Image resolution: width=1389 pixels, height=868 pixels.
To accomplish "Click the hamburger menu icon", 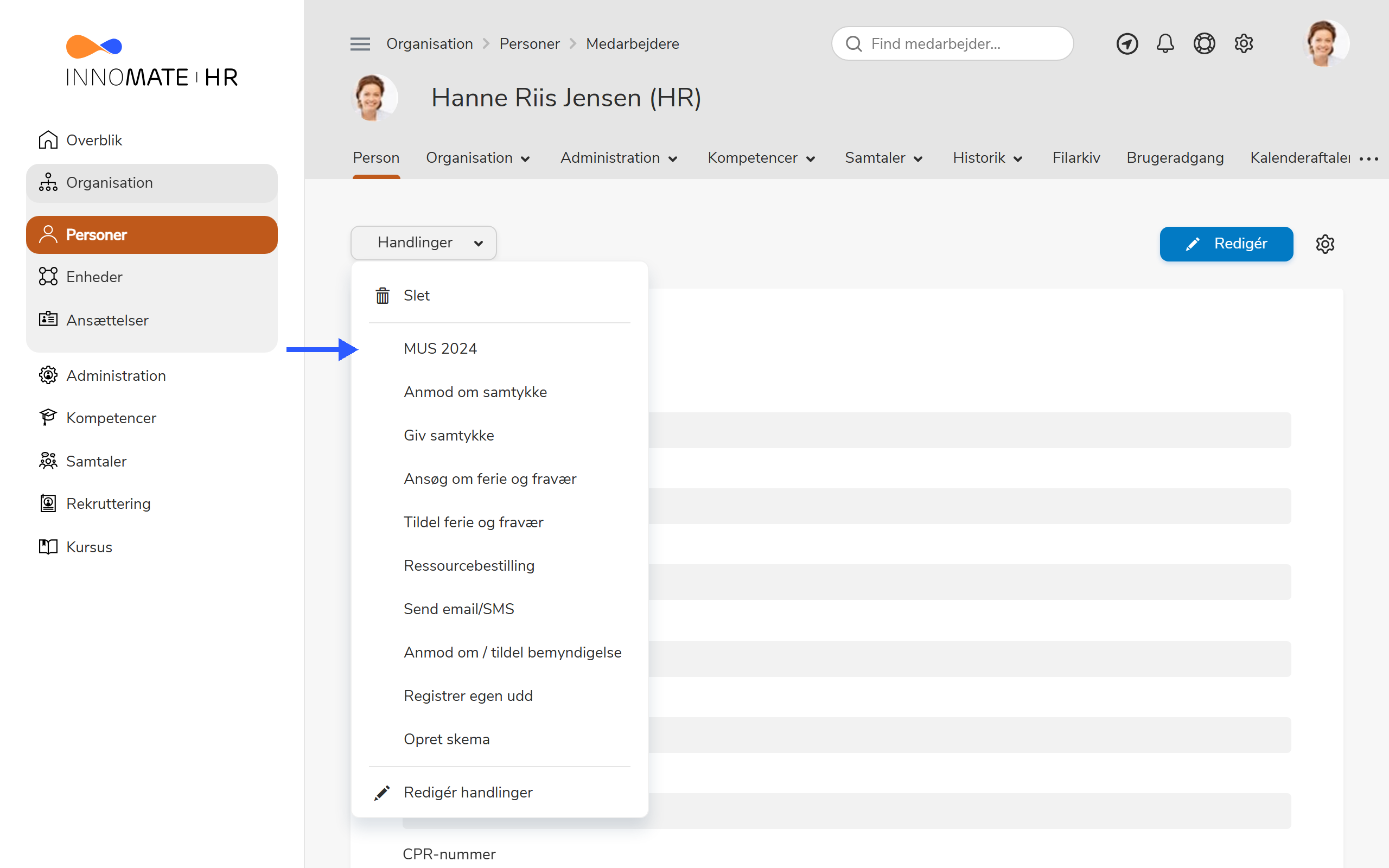I will [360, 43].
